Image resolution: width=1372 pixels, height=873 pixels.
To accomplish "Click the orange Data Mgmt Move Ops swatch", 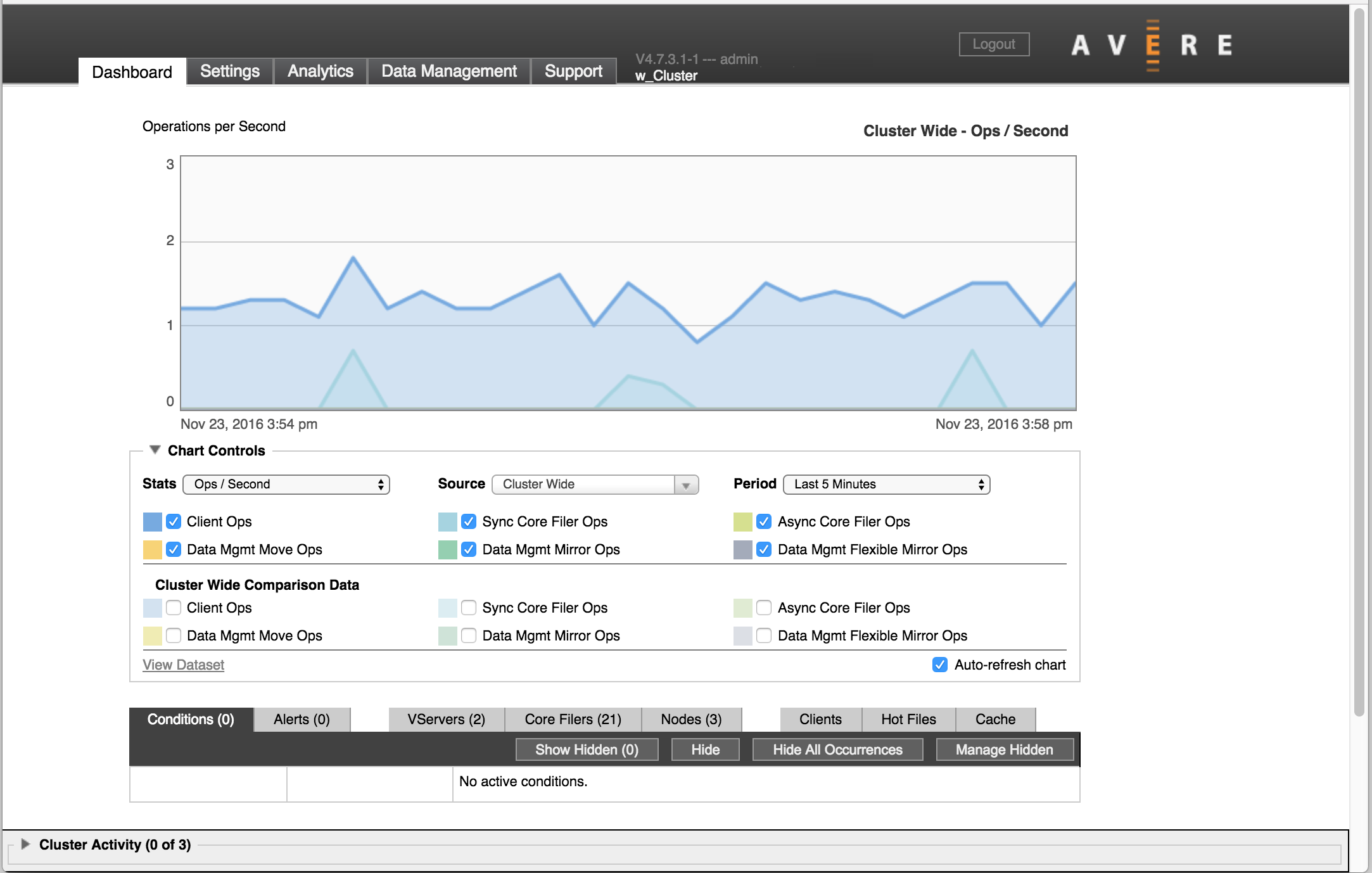I will pos(153,550).
